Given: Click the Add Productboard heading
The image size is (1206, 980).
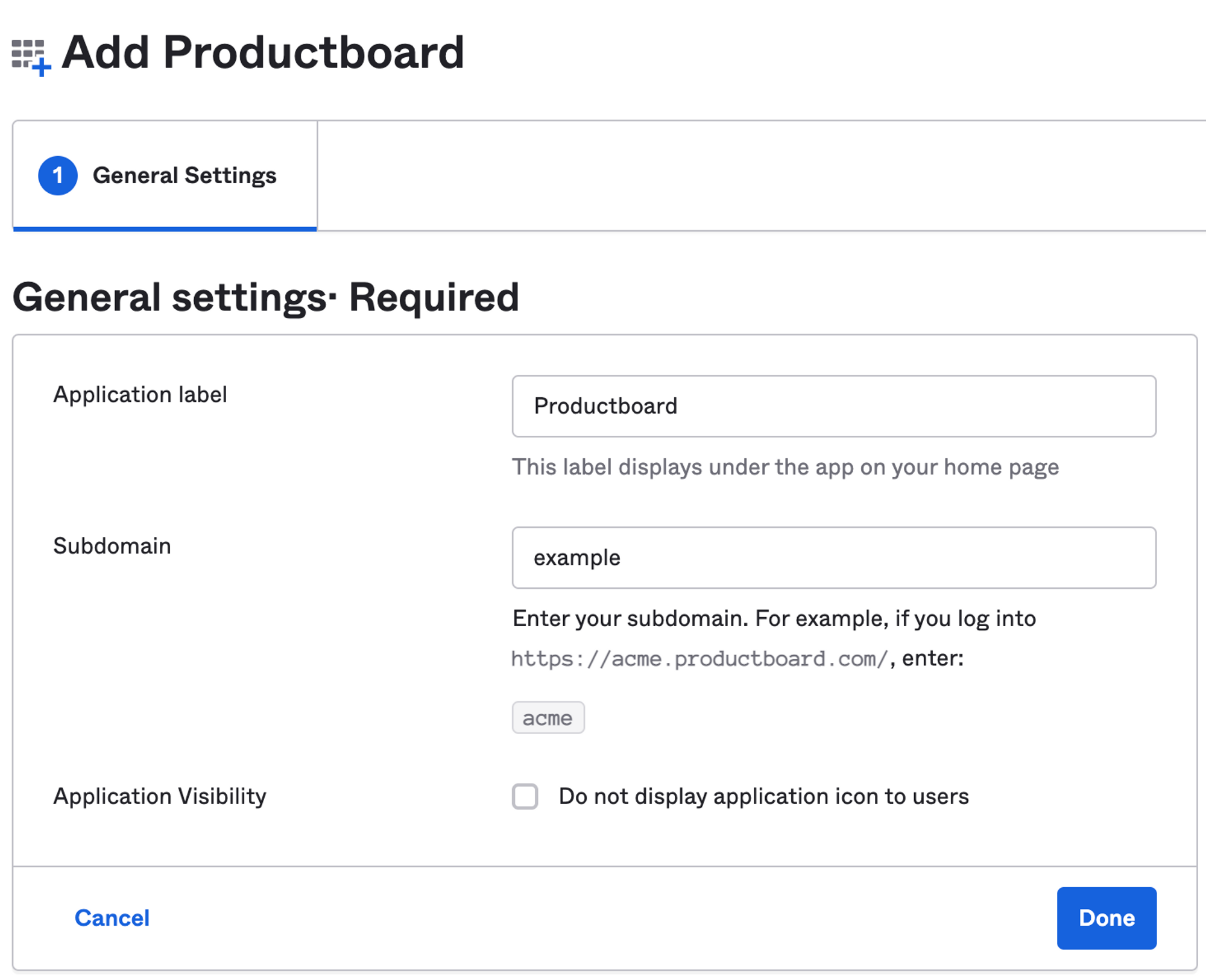Looking at the screenshot, I should [263, 52].
